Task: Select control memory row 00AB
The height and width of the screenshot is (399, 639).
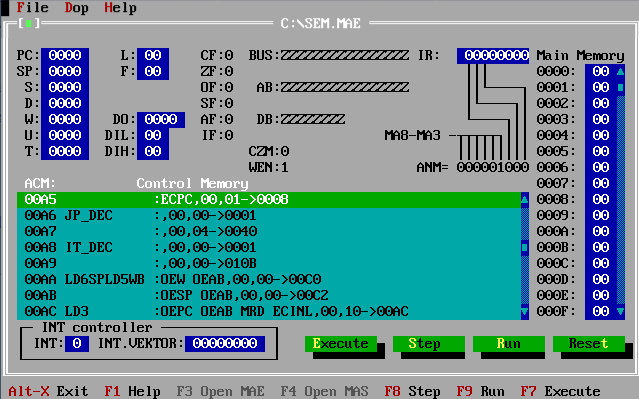Action: 269,295
